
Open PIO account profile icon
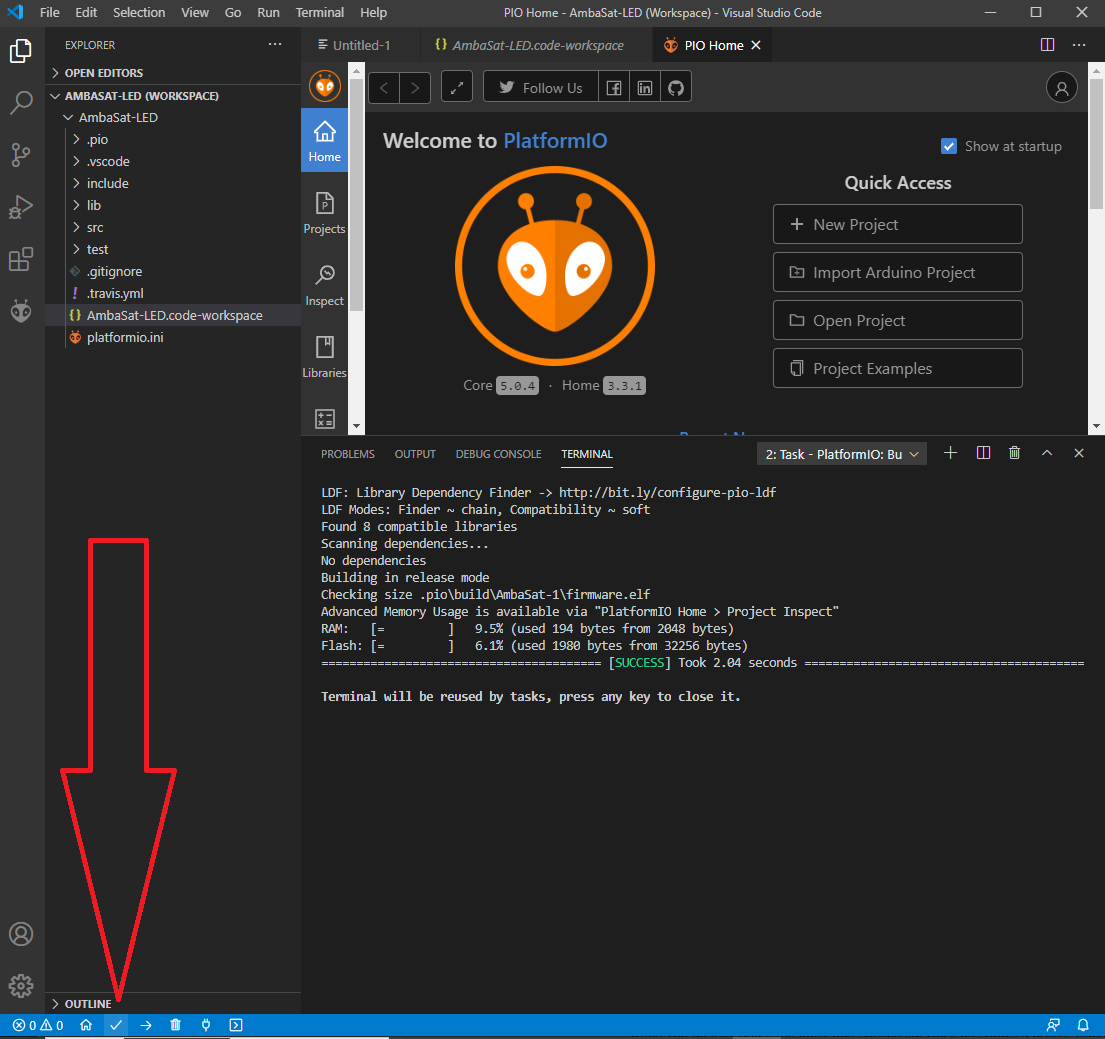[x=1061, y=87]
